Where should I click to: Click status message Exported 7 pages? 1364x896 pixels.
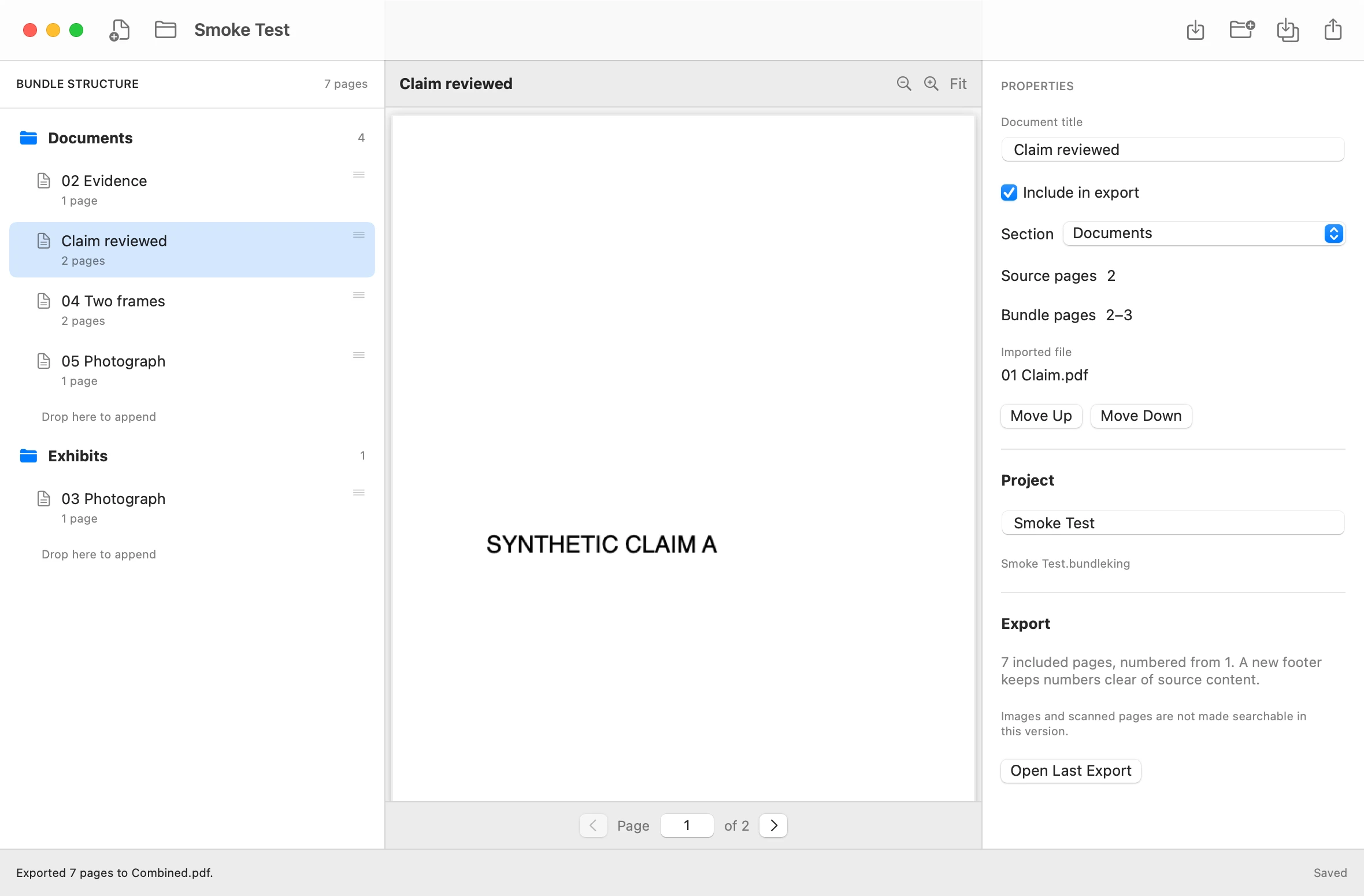tap(114, 873)
